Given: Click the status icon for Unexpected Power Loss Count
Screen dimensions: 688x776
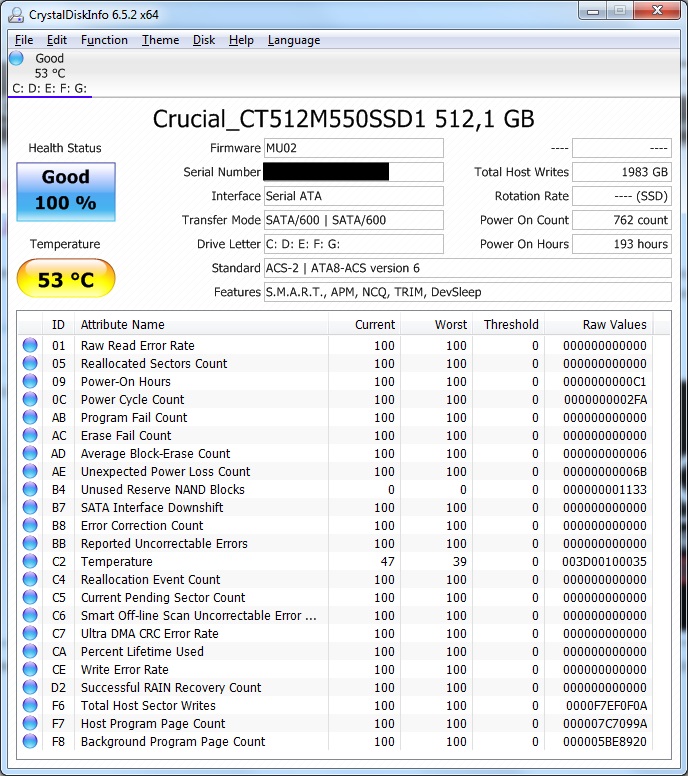Looking at the screenshot, I should coord(30,471).
